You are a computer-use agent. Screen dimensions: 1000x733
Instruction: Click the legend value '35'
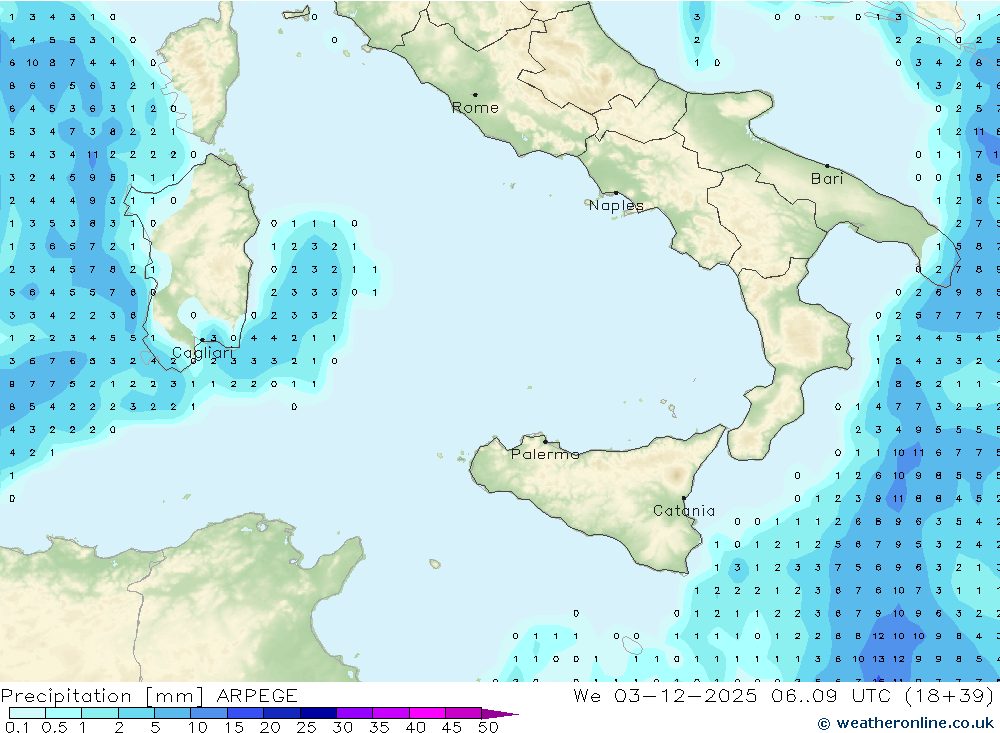pos(379,727)
